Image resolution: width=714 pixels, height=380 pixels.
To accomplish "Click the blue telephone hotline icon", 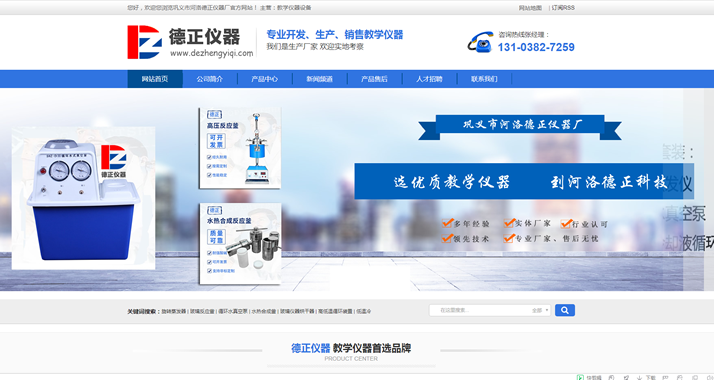I will click(480, 42).
